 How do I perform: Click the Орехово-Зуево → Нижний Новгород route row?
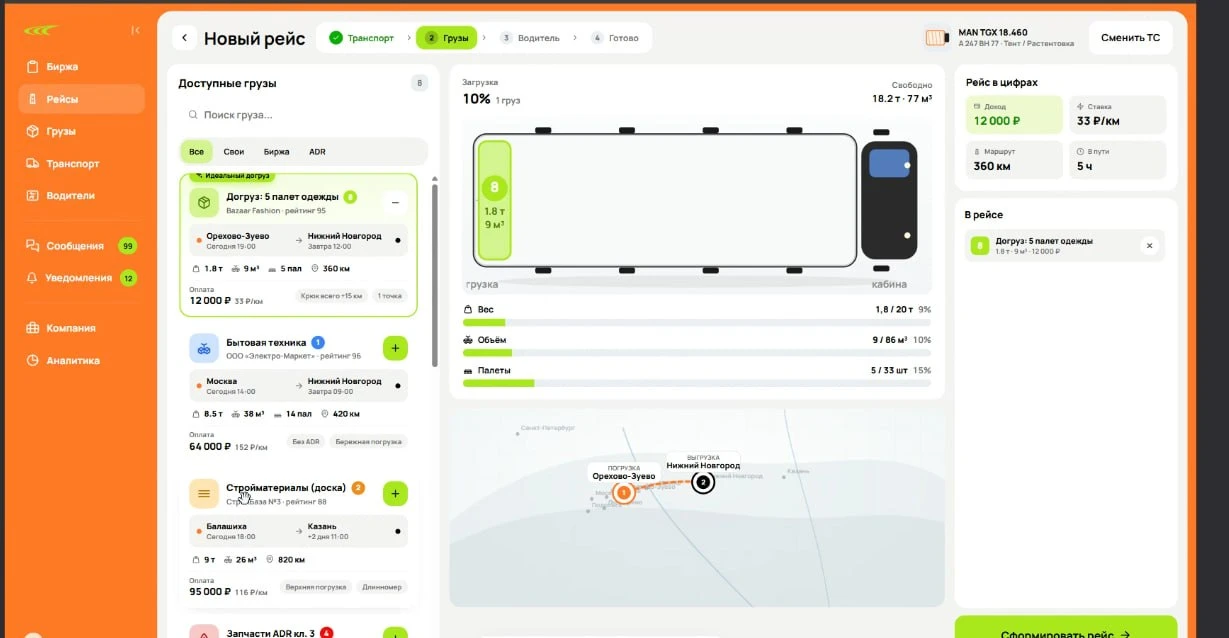pos(299,240)
